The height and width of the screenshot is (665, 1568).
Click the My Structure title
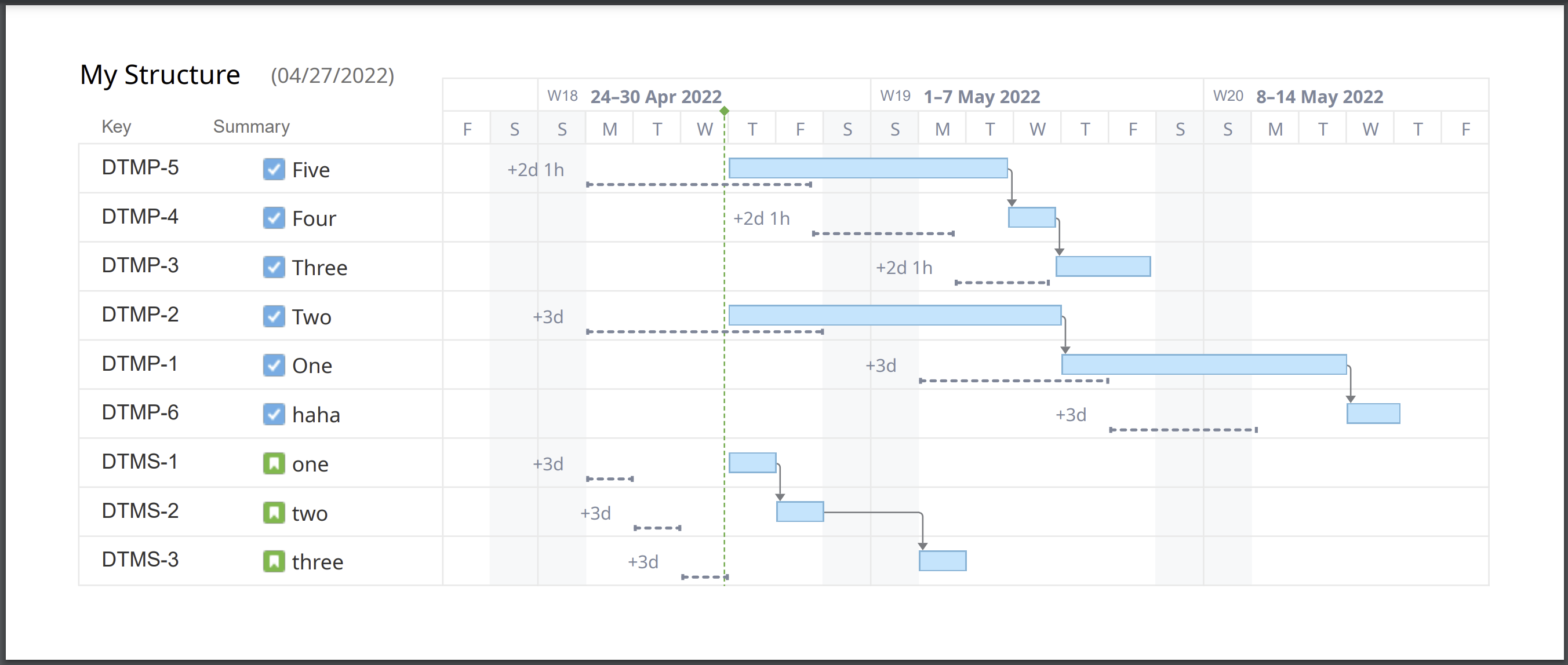tap(160, 74)
